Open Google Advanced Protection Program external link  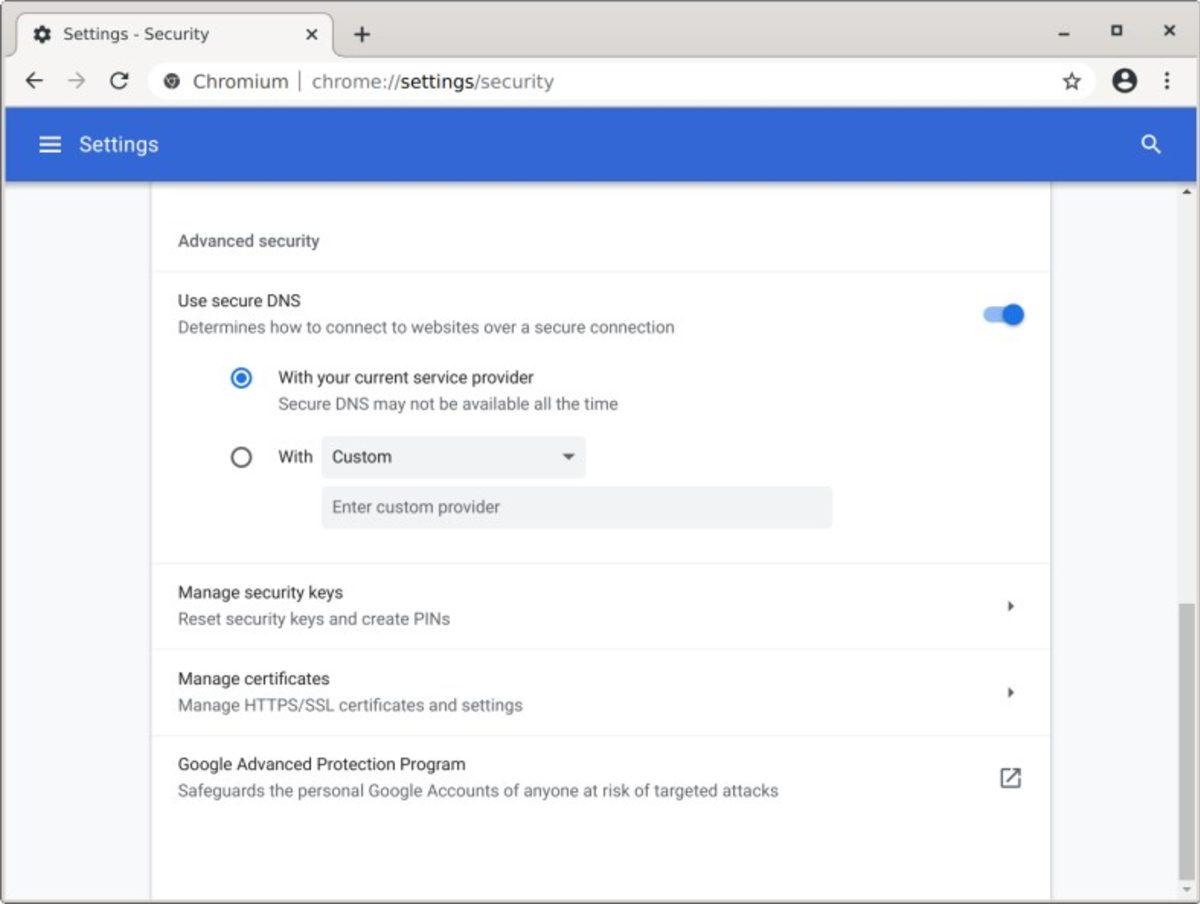click(x=1012, y=777)
